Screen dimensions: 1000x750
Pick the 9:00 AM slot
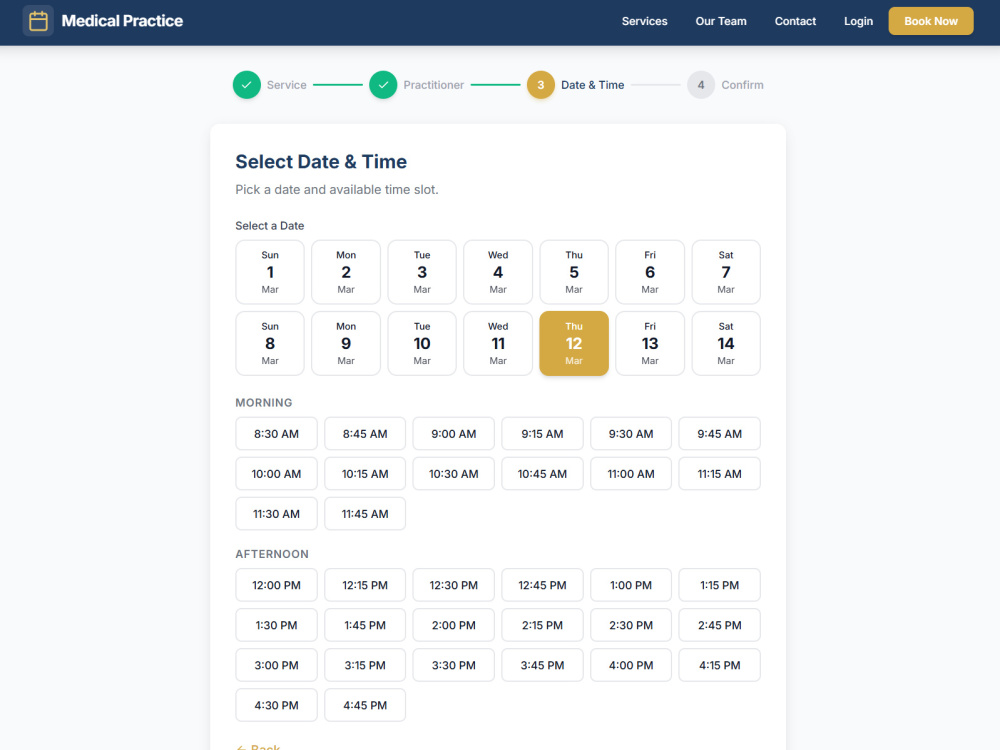click(453, 434)
